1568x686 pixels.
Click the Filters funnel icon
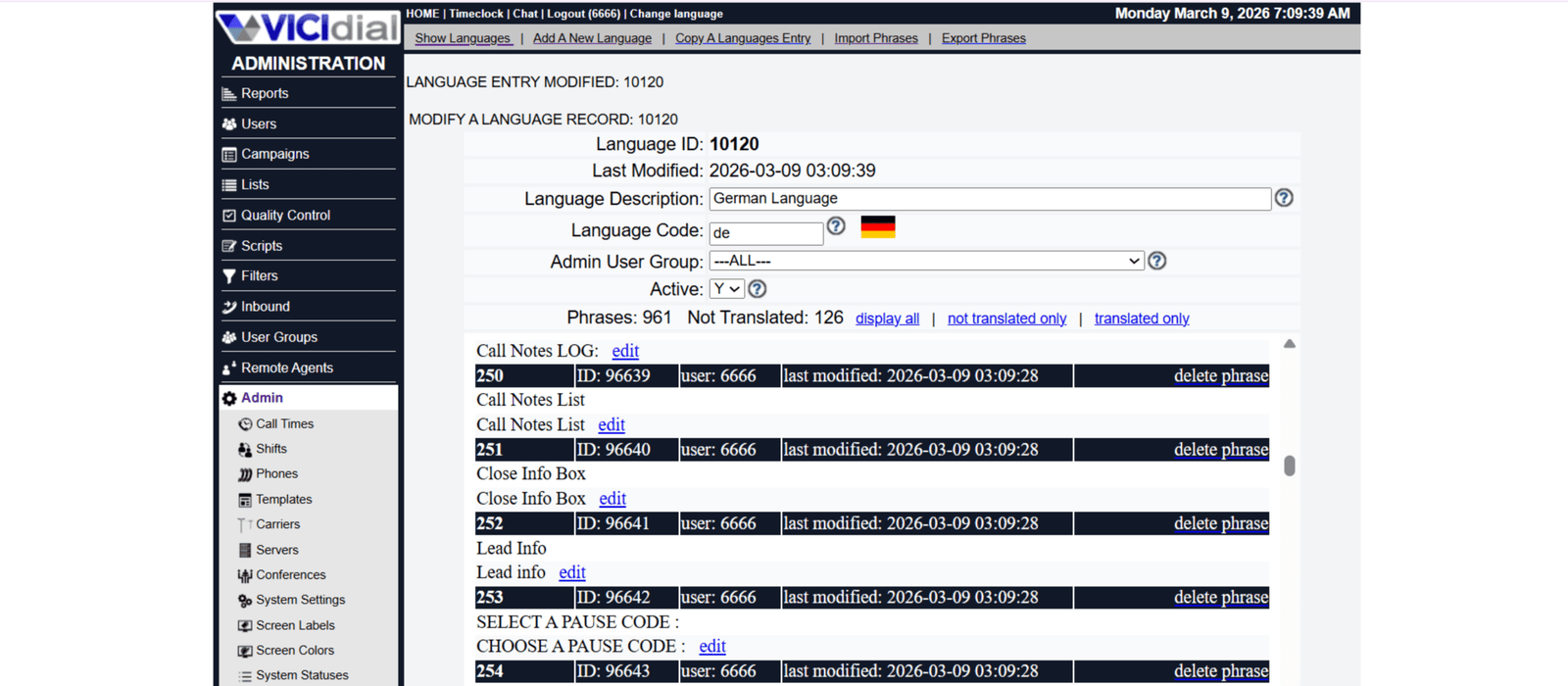(229, 276)
